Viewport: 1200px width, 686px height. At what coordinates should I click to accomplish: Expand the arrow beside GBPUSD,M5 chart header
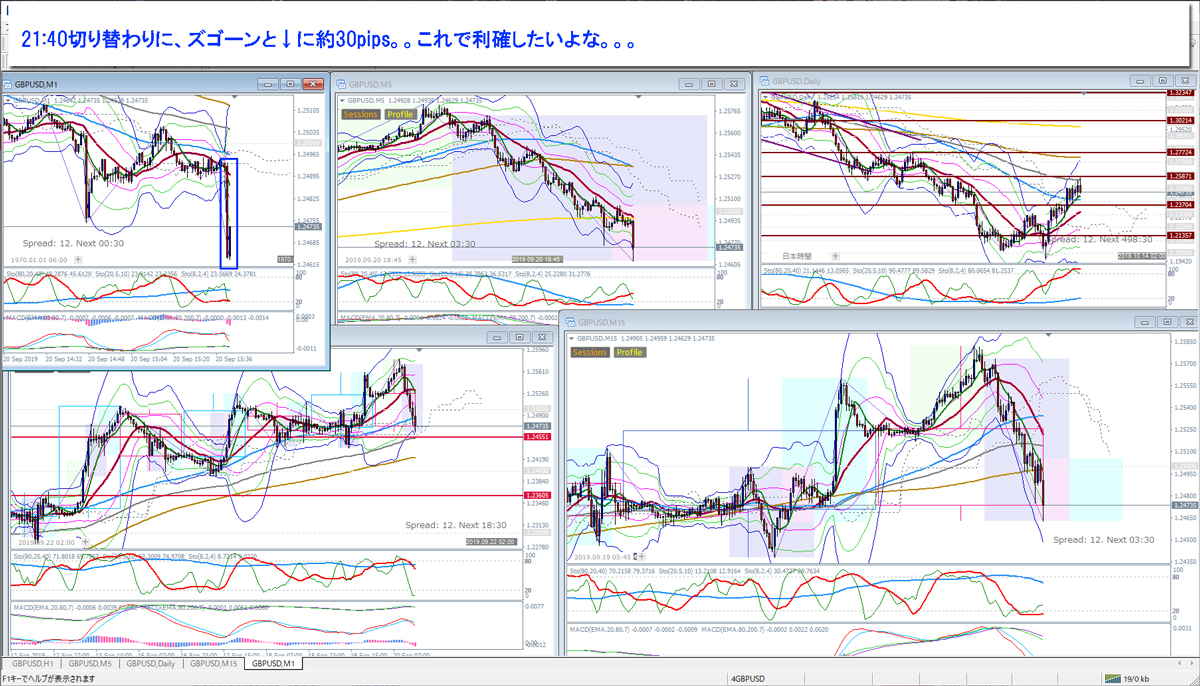[x=341, y=100]
